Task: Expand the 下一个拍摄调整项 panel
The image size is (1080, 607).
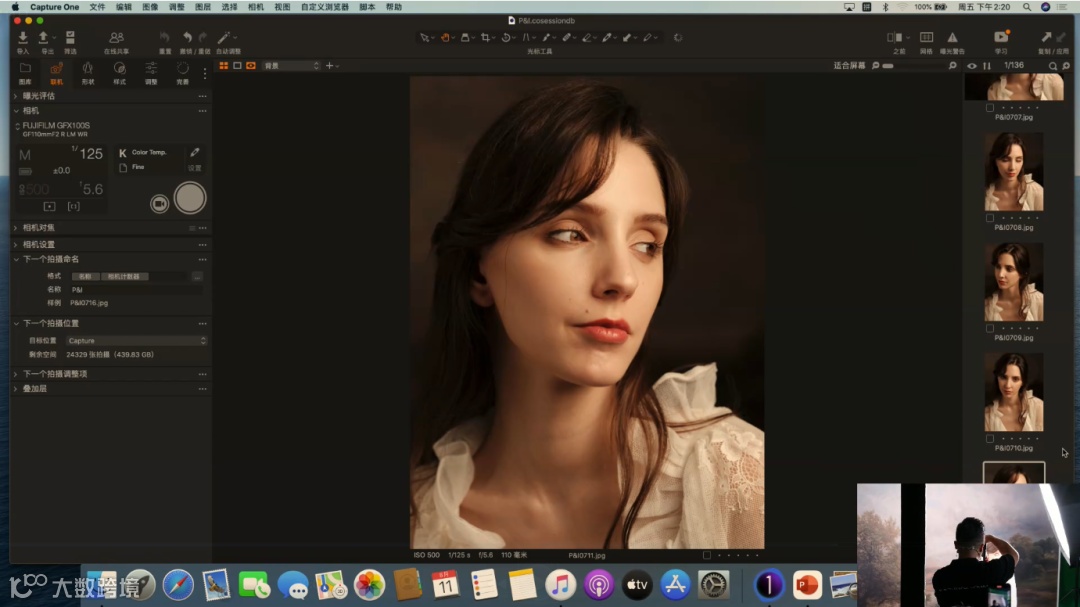Action: (x=16, y=374)
